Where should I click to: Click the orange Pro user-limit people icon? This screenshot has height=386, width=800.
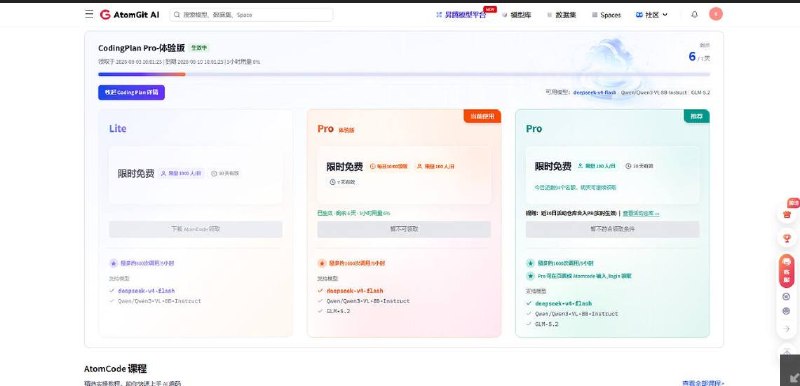419,166
